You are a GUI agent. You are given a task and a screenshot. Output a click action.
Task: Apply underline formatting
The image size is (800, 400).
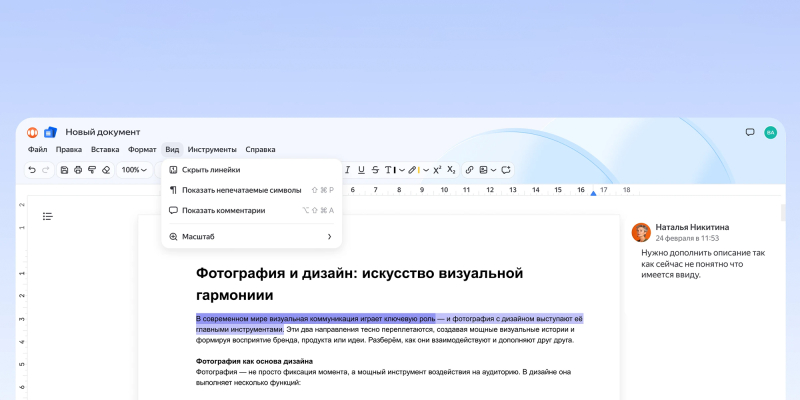(361, 170)
